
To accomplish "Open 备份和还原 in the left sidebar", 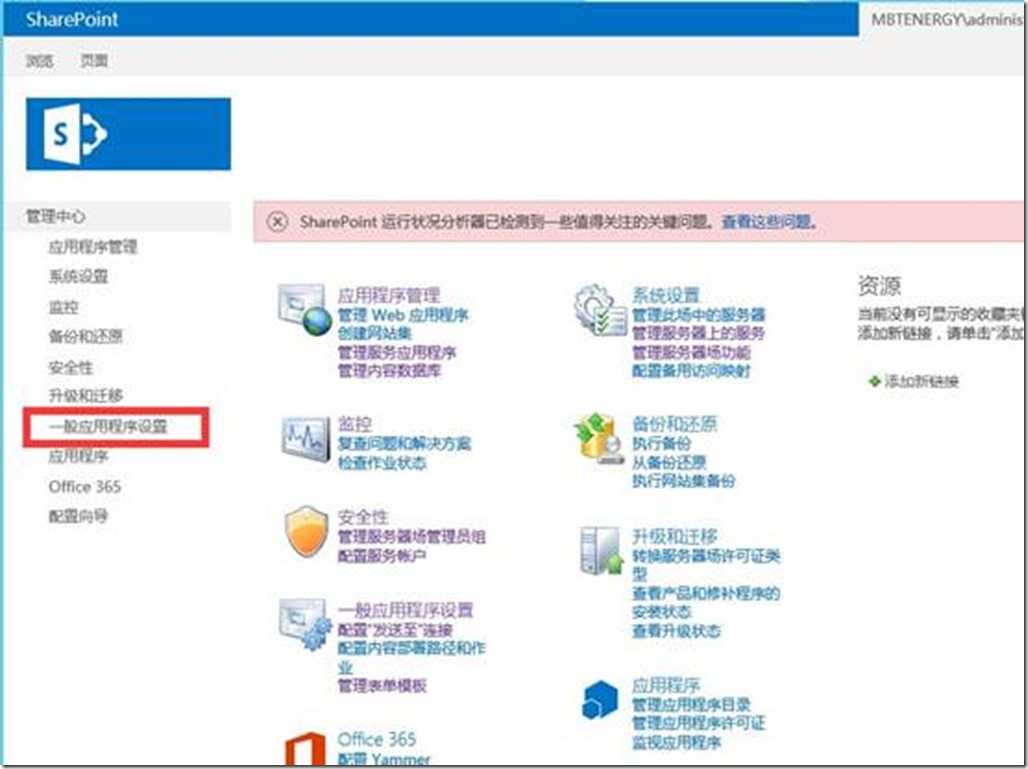I will coord(85,336).
